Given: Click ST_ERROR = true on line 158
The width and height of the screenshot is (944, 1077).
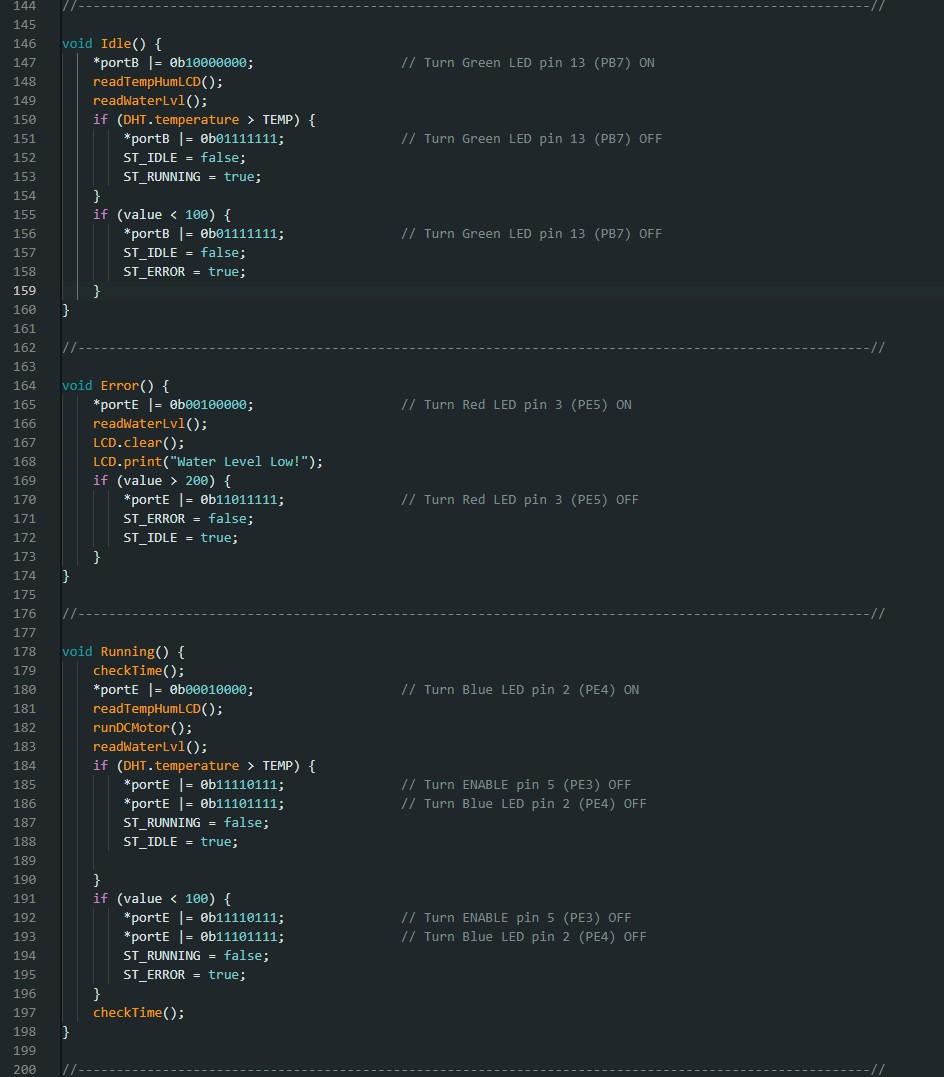Looking at the screenshot, I should pyautogui.click(x=183, y=271).
